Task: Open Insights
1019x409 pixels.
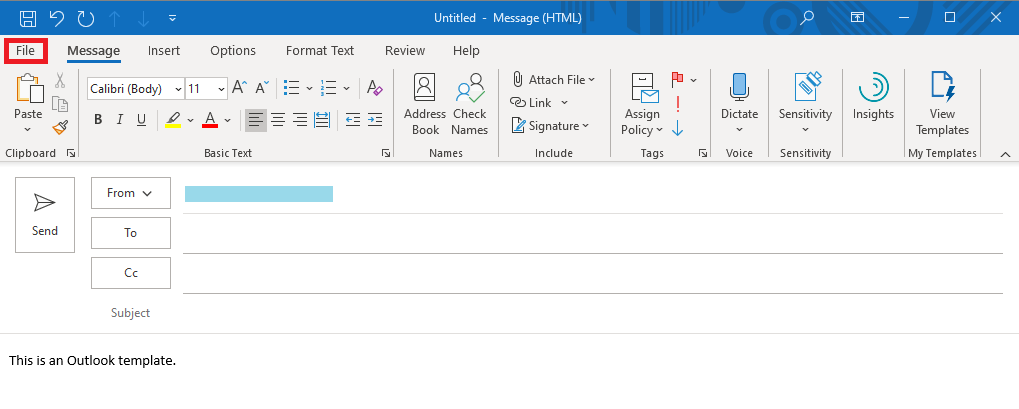Action: click(x=873, y=98)
